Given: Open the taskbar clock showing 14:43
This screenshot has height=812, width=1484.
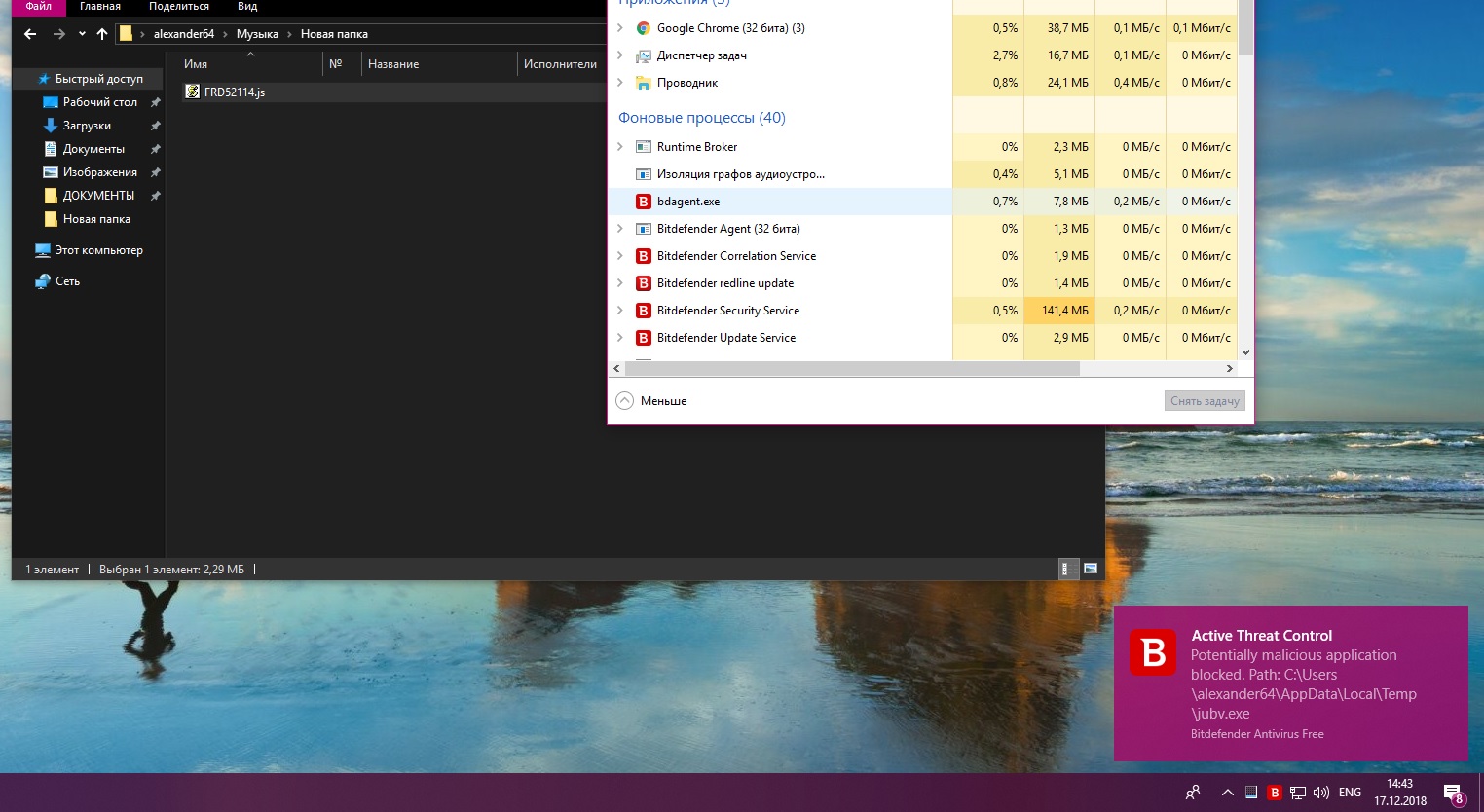Looking at the screenshot, I should coord(1400,793).
